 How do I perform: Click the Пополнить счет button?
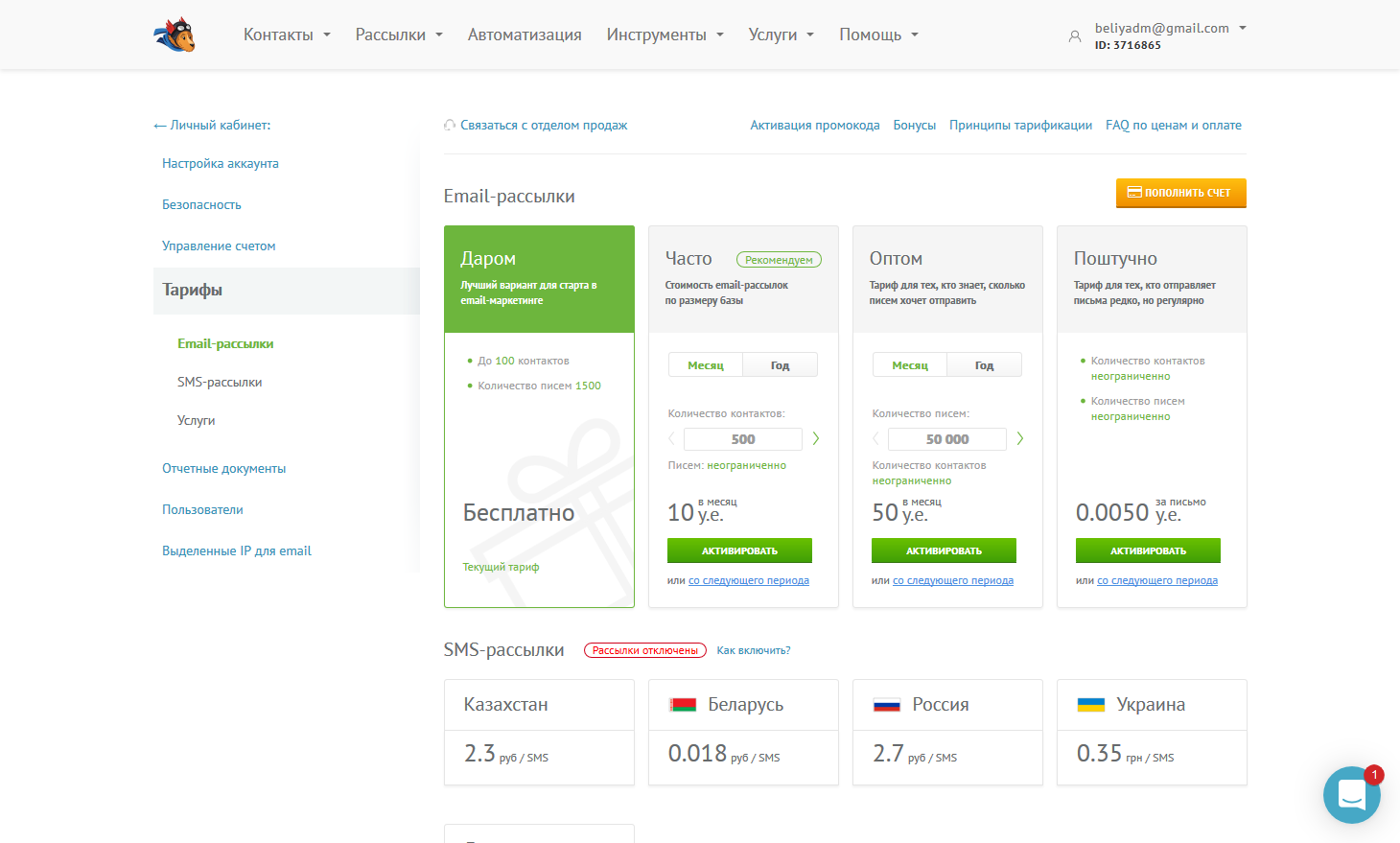(x=1181, y=193)
